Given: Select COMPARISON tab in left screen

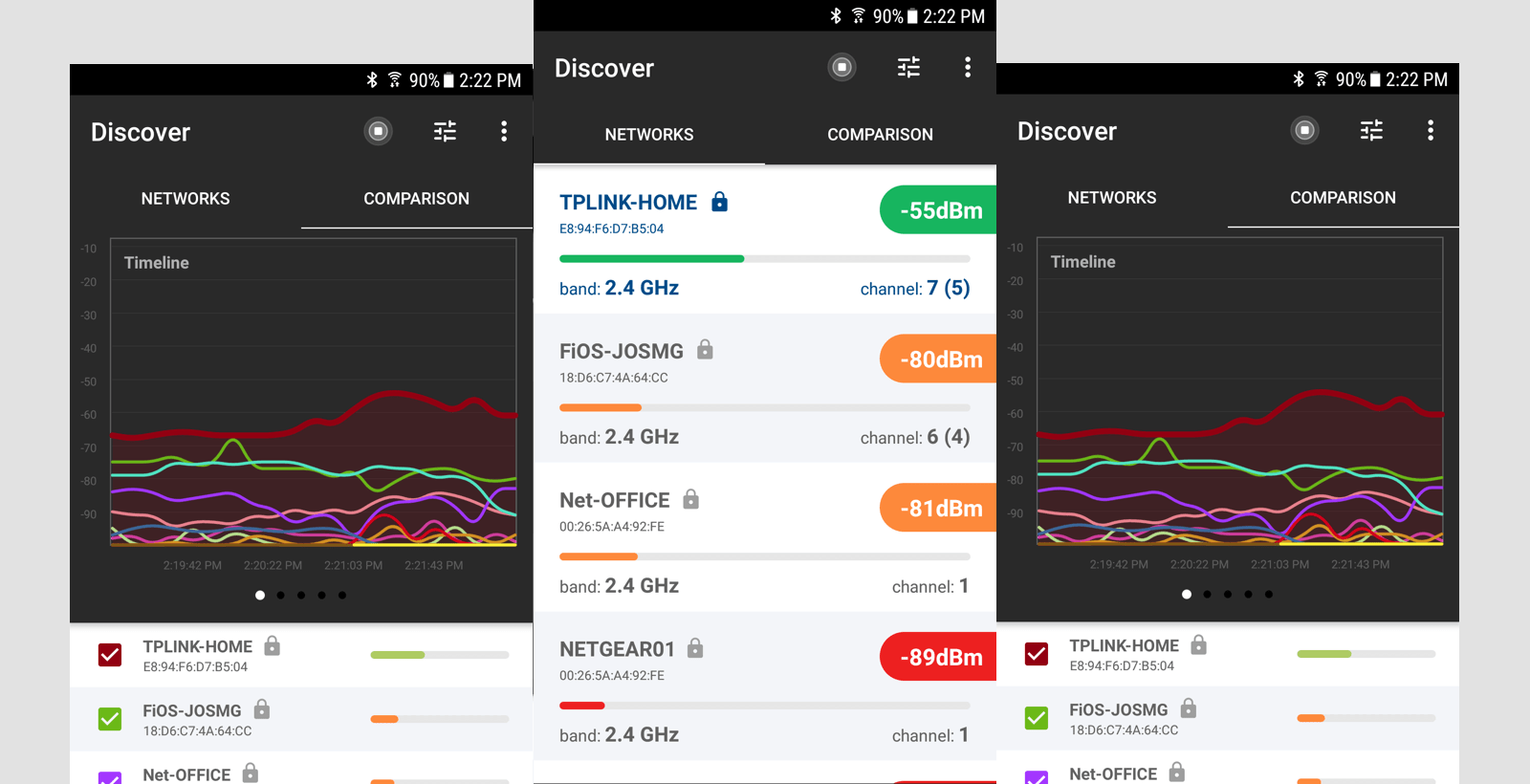Looking at the screenshot, I should pos(417,199).
